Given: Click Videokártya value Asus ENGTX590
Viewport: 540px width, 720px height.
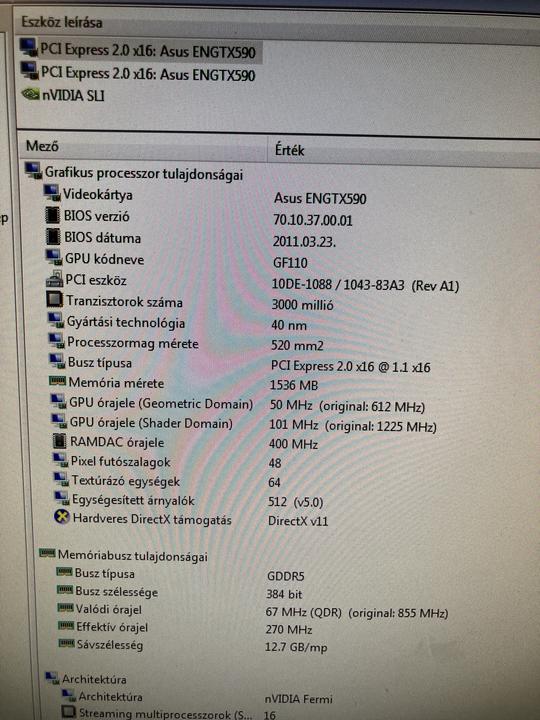Looking at the screenshot, I should click(320, 199).
